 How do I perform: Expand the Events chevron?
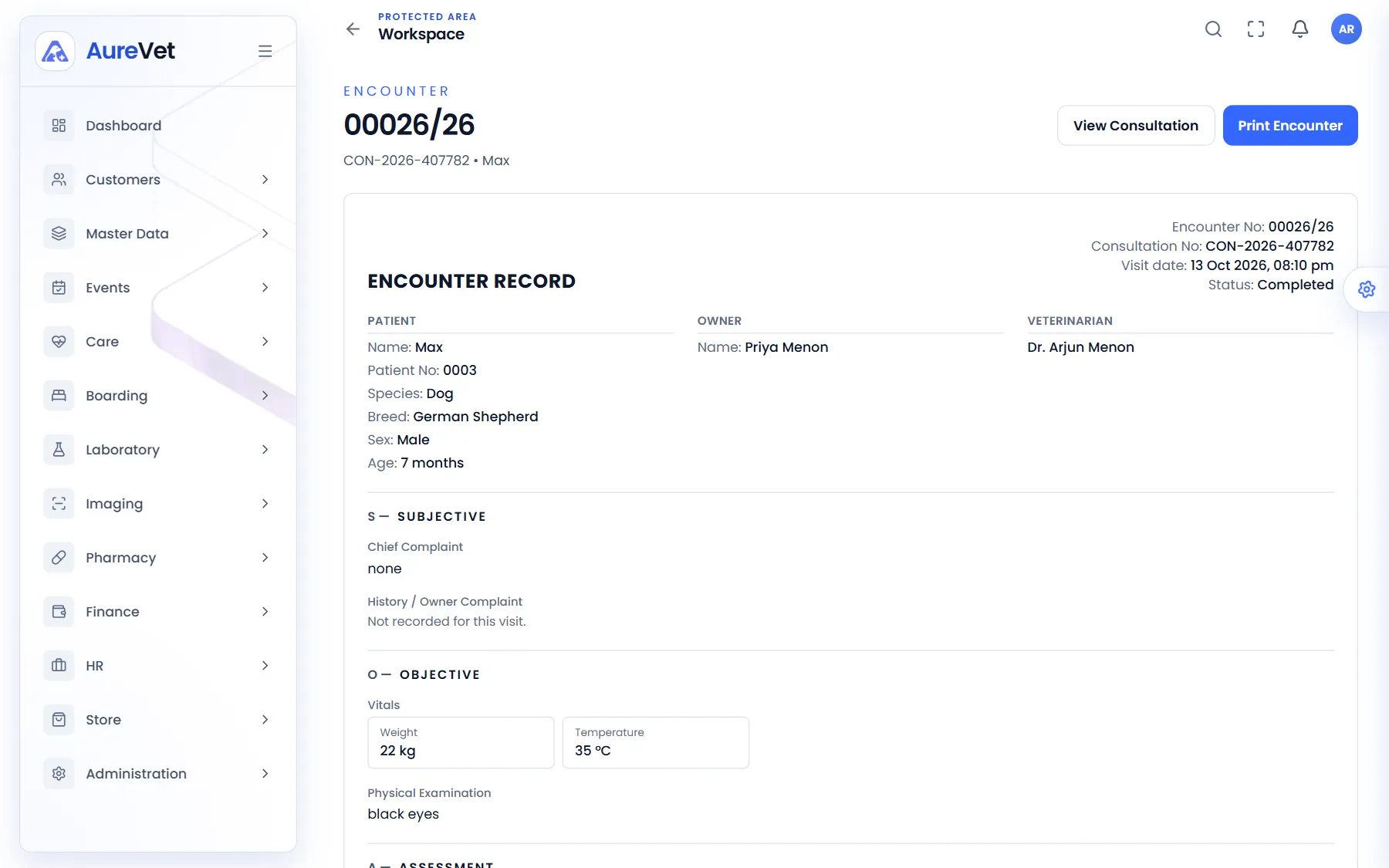[x=265, y=288]
